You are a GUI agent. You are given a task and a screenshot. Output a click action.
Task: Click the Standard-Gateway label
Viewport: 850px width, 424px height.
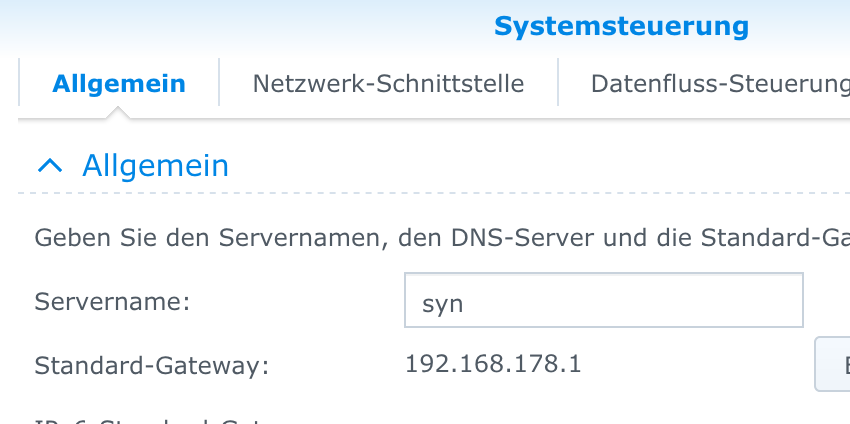point(152,366)
